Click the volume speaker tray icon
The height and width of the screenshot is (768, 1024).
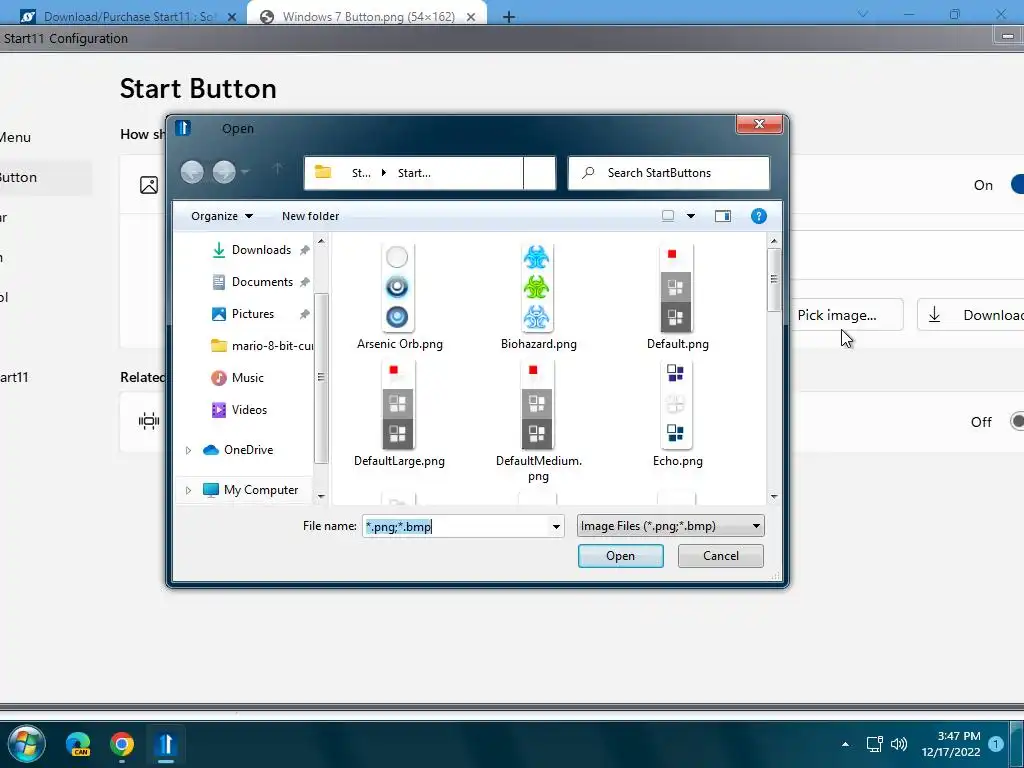point(899,744)
